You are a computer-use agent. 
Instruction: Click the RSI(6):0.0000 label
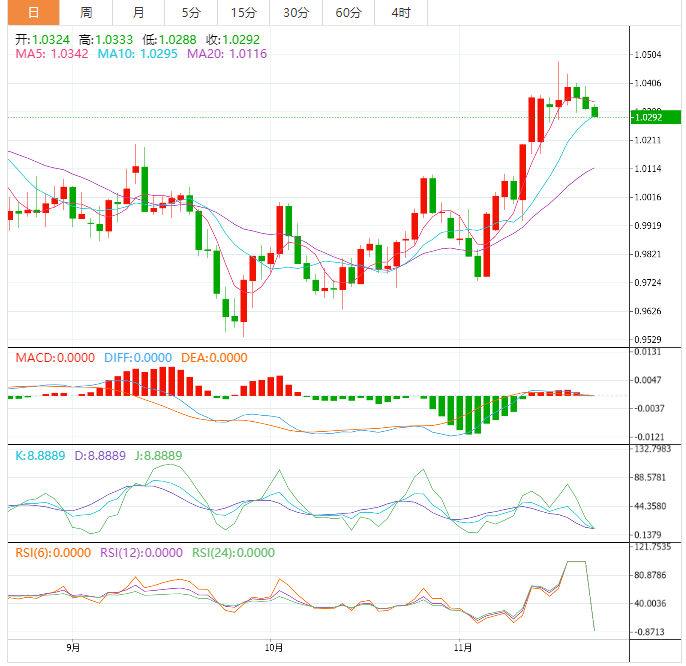click(53, 553)
